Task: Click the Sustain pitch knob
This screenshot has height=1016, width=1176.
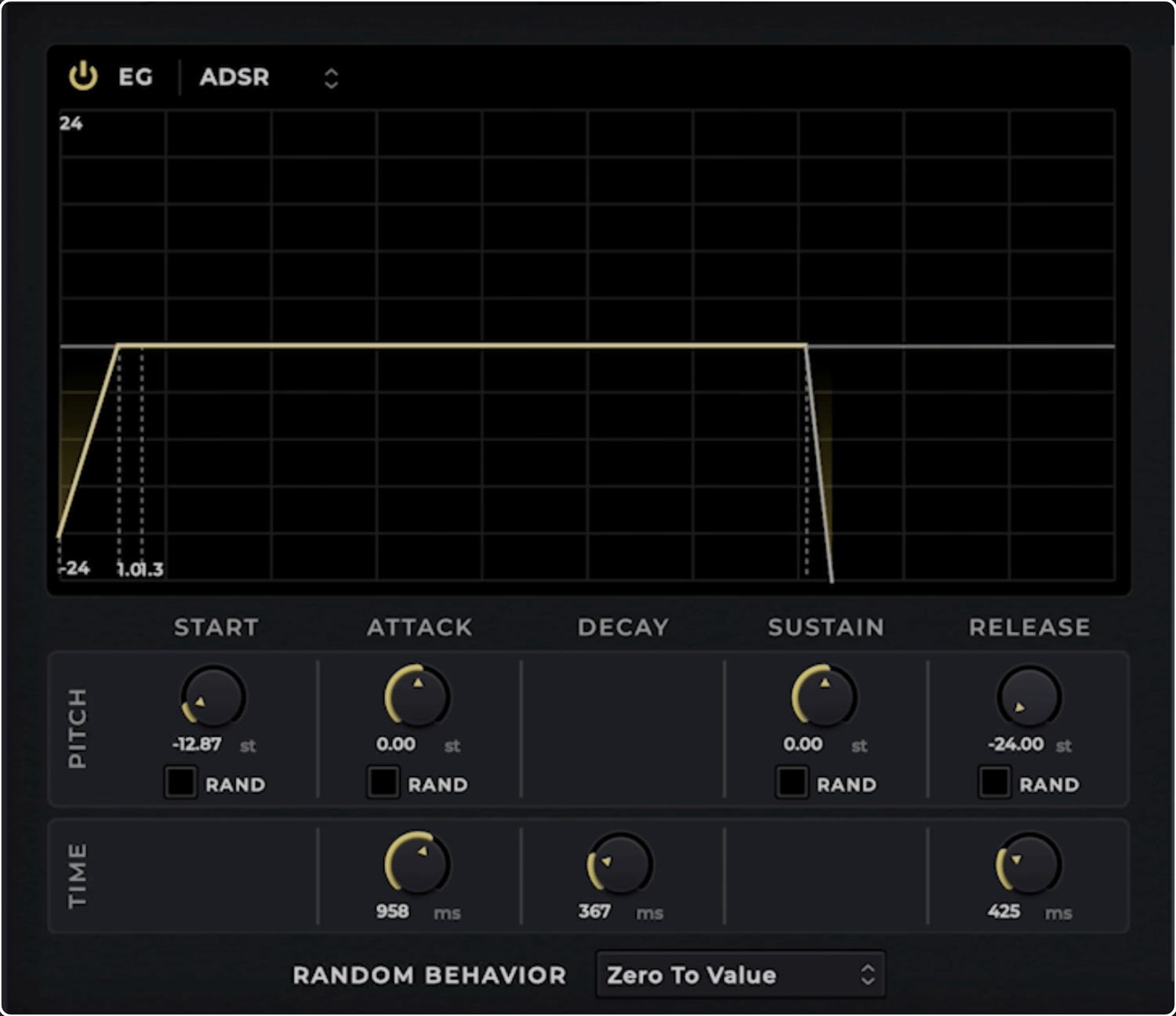Action: point(825,697)
